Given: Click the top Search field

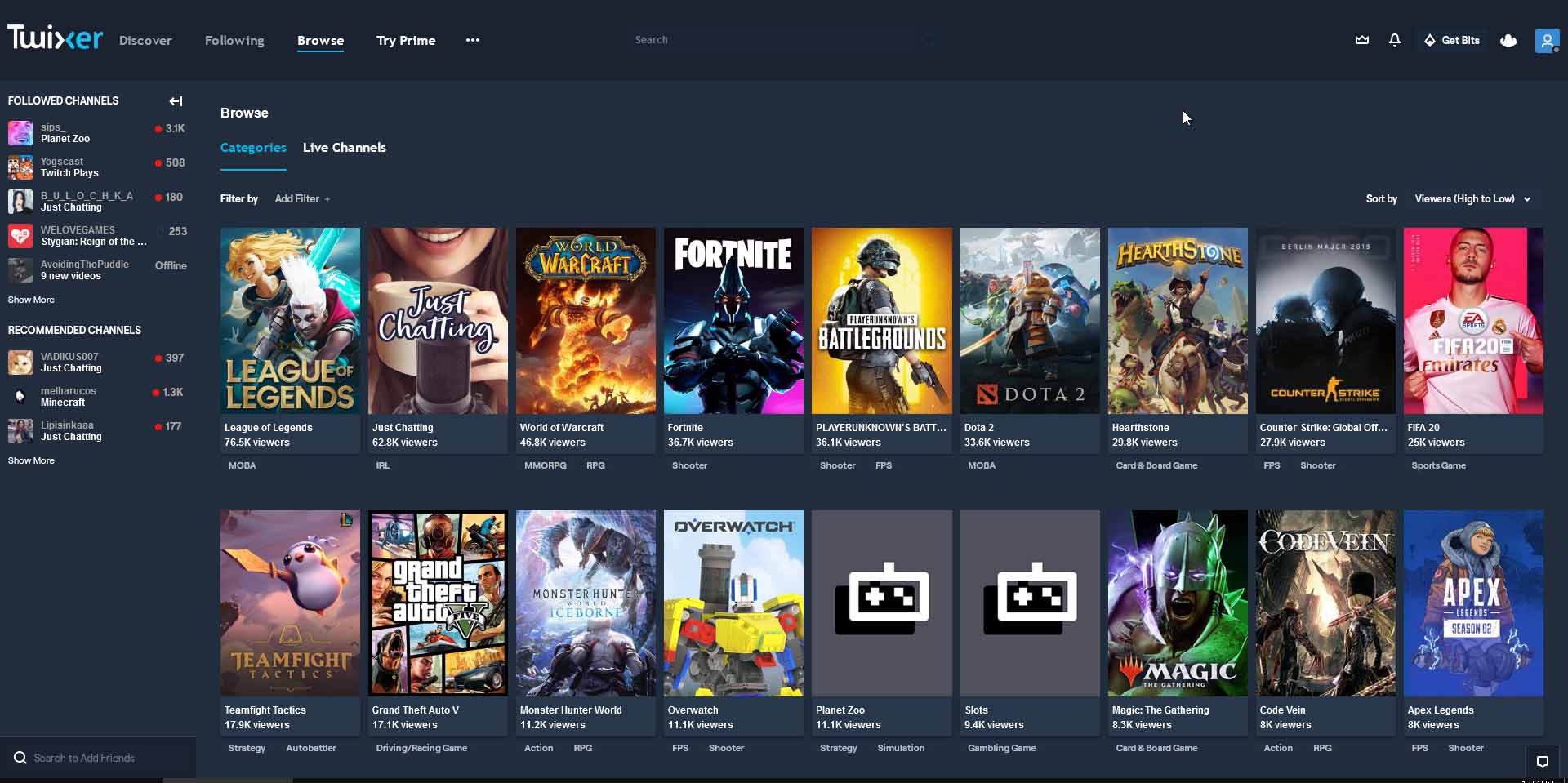Looking at the screenshot, I should 784,40.
